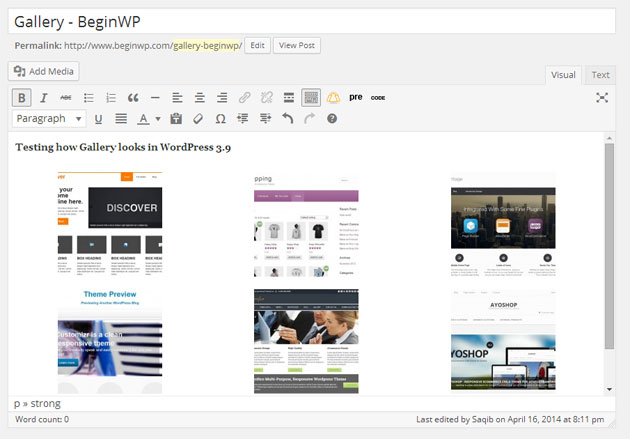Insert a numbered list
Image resolution: width=630 pixels, height=439 pixels.
tap(111, 98)
